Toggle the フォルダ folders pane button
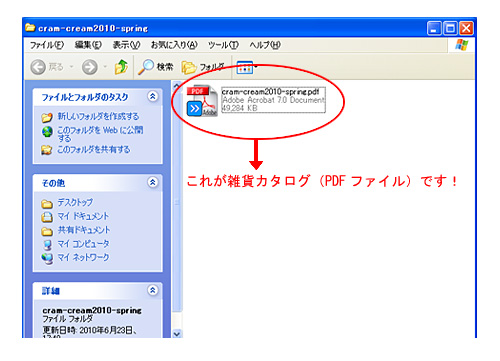 pyautogui.click(x=203, y=67)
